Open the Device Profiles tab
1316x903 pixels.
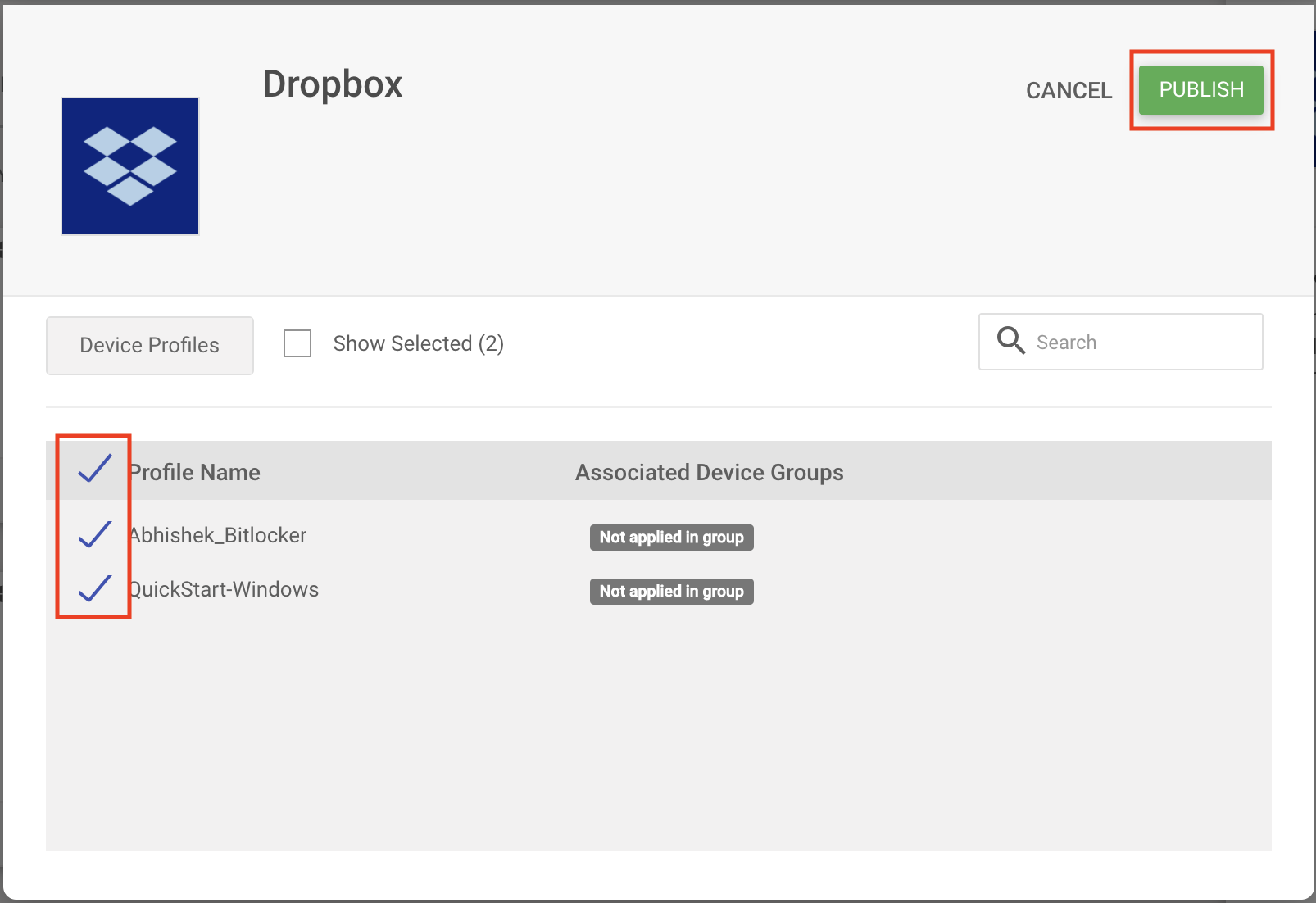click(x=150, y=345)
